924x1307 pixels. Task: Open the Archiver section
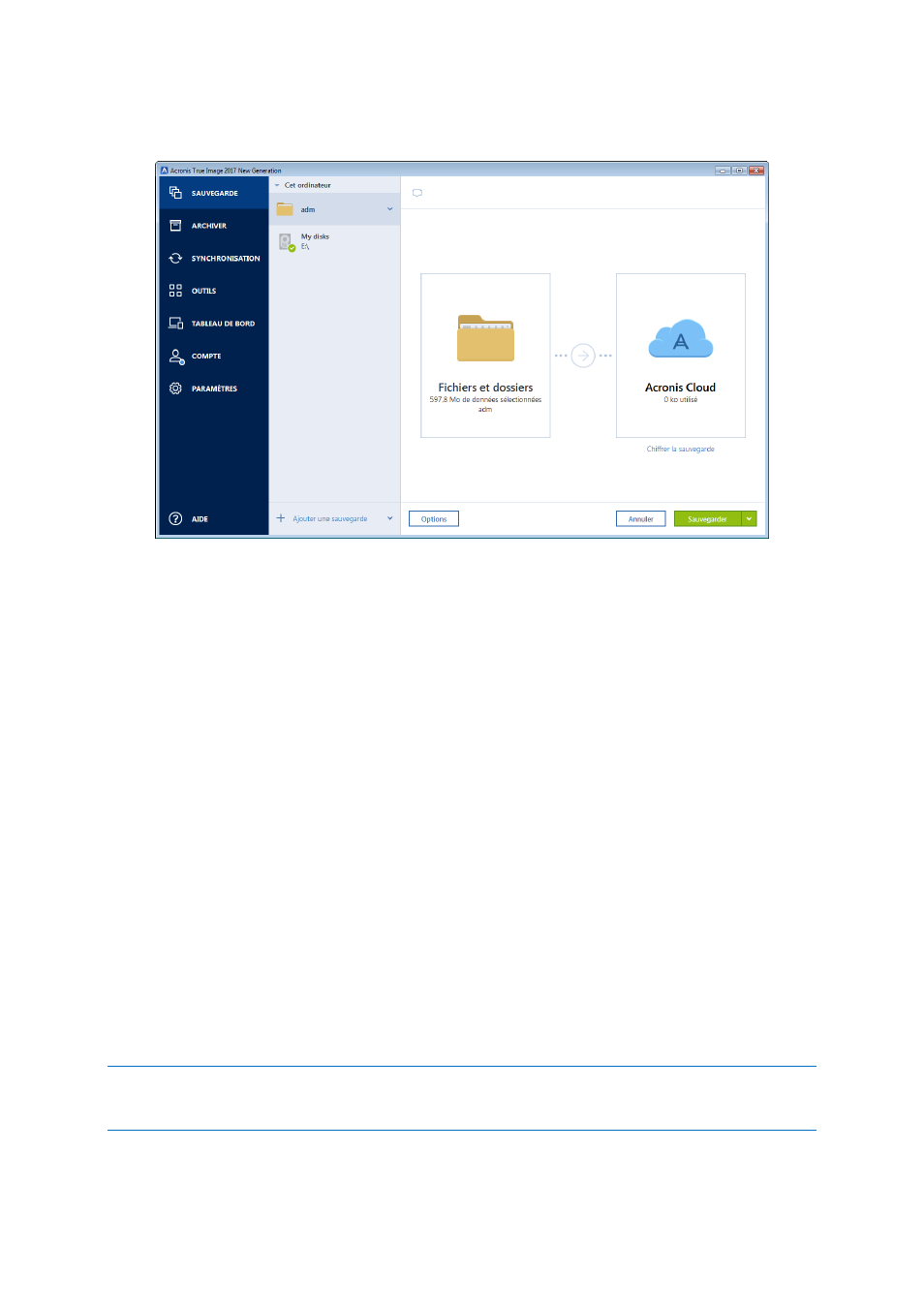(213, 226)
